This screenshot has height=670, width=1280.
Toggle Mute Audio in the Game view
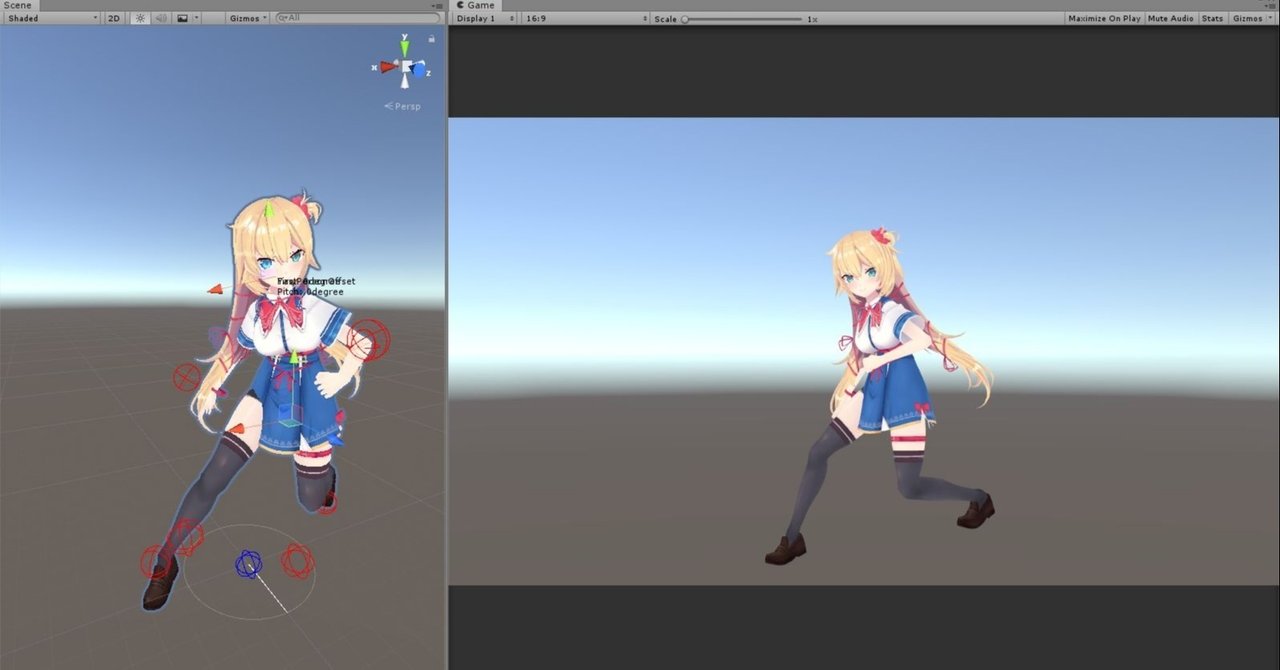point(1170,17)
